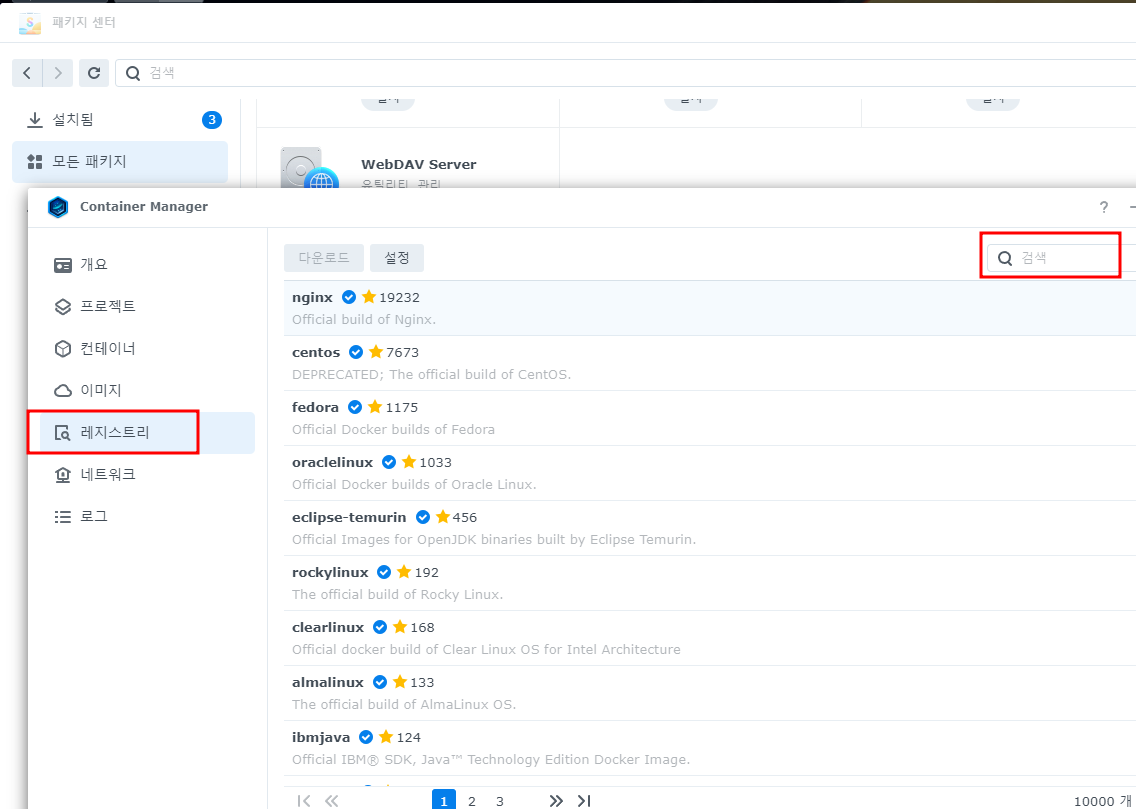This screenshot has height=809, width=1136.
Task: Click the verified badge next to centos
Action: point(356,352)
